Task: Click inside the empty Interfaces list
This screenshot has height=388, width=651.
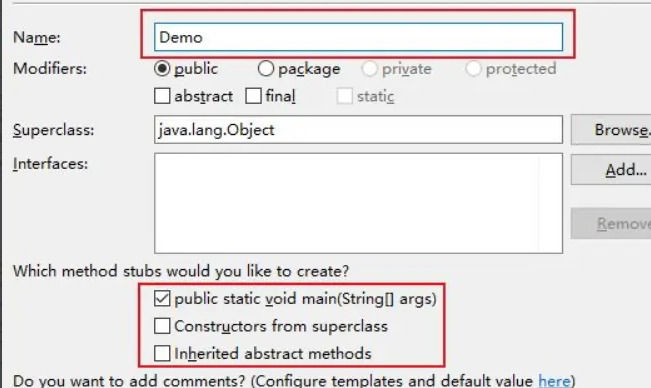Action: point(358,203)
